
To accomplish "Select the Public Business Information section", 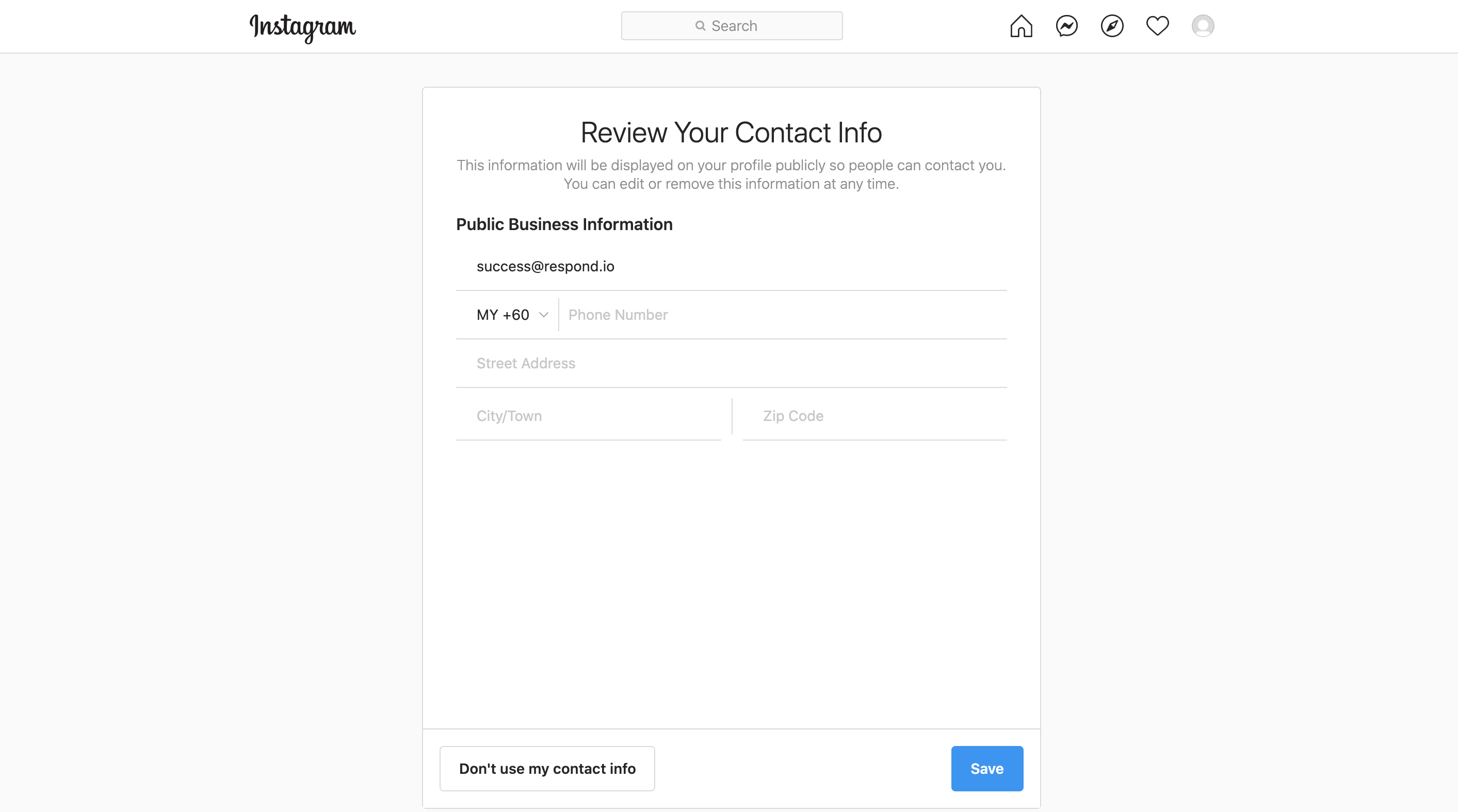I will pos(564,223).
